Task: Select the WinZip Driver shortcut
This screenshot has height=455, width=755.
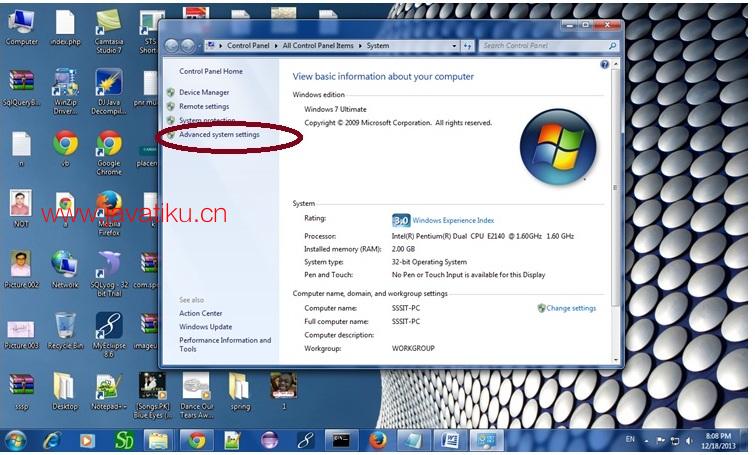Action: [x=65, y=91]
